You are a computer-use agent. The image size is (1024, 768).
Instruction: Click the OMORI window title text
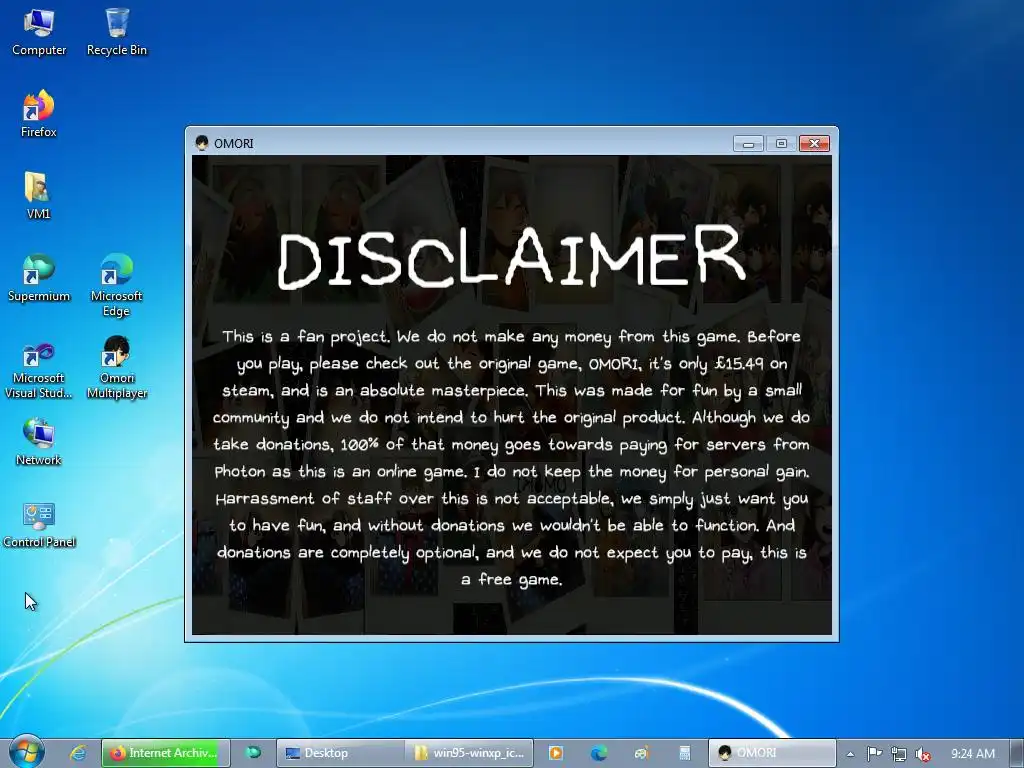(x=234, y=144)
